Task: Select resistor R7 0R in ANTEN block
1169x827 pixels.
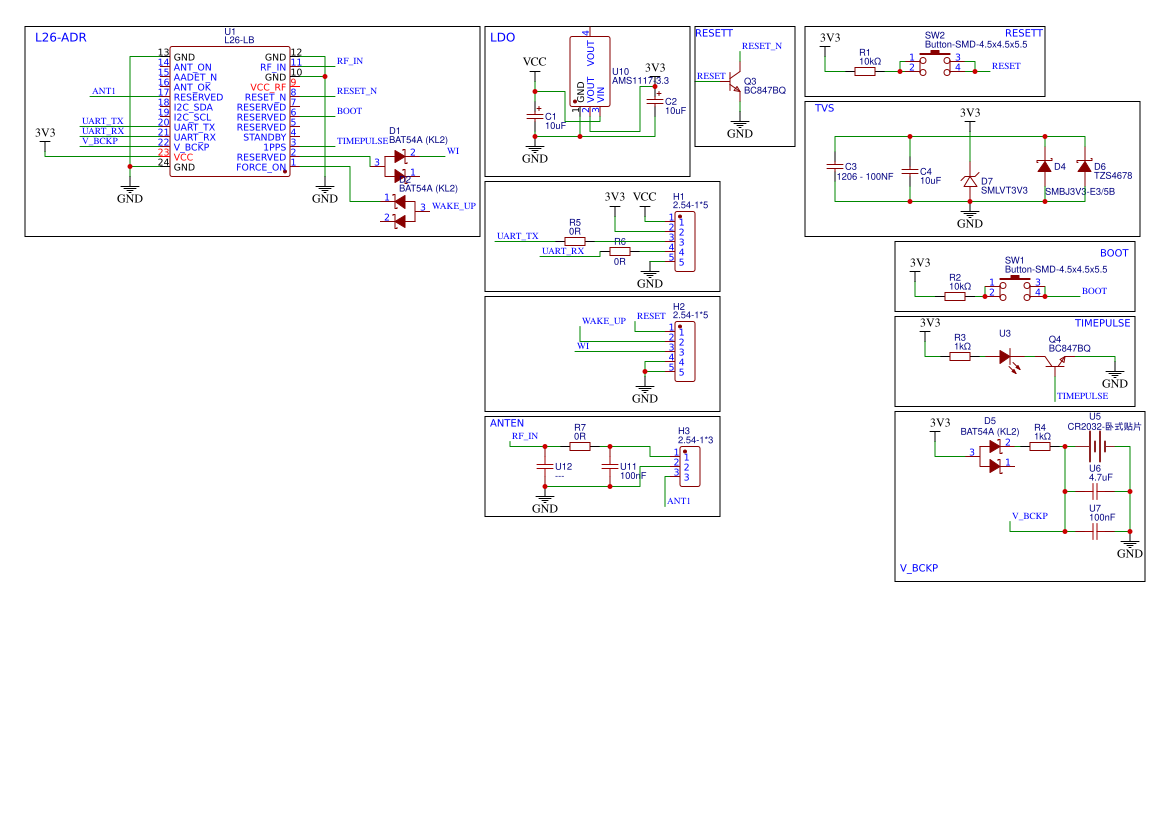Action: pos(580,447)
